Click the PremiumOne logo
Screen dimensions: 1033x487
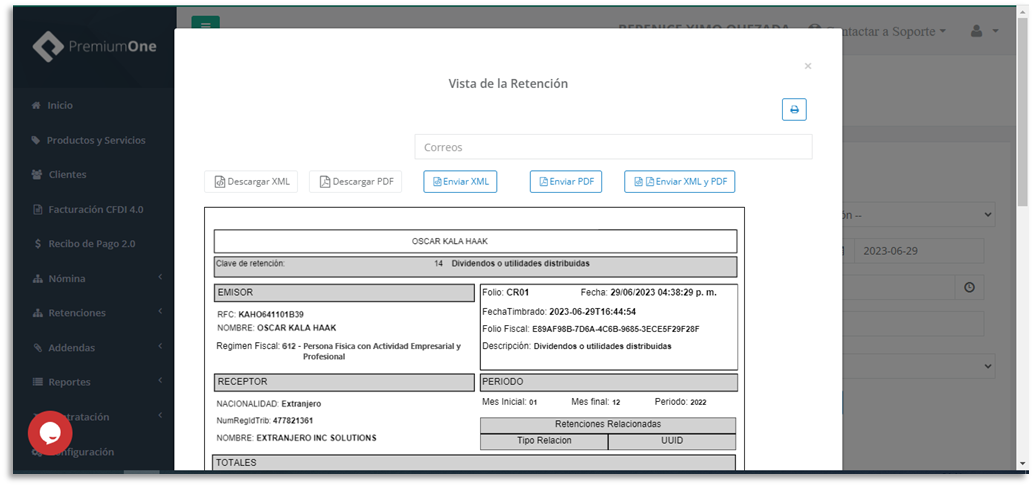coord(94,46)
